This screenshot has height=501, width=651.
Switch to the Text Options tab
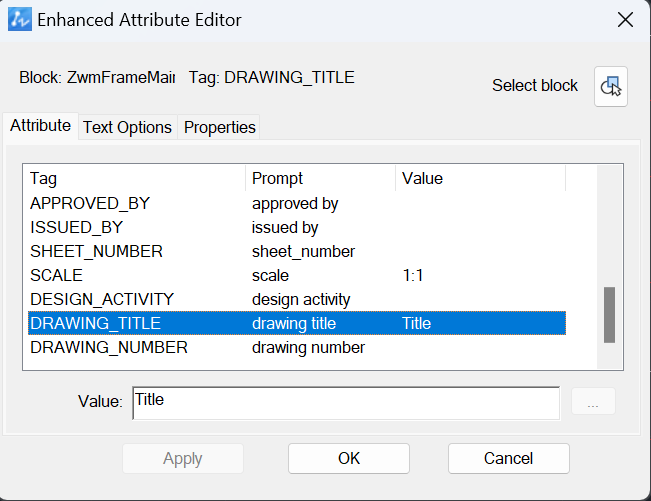(127, 127)
